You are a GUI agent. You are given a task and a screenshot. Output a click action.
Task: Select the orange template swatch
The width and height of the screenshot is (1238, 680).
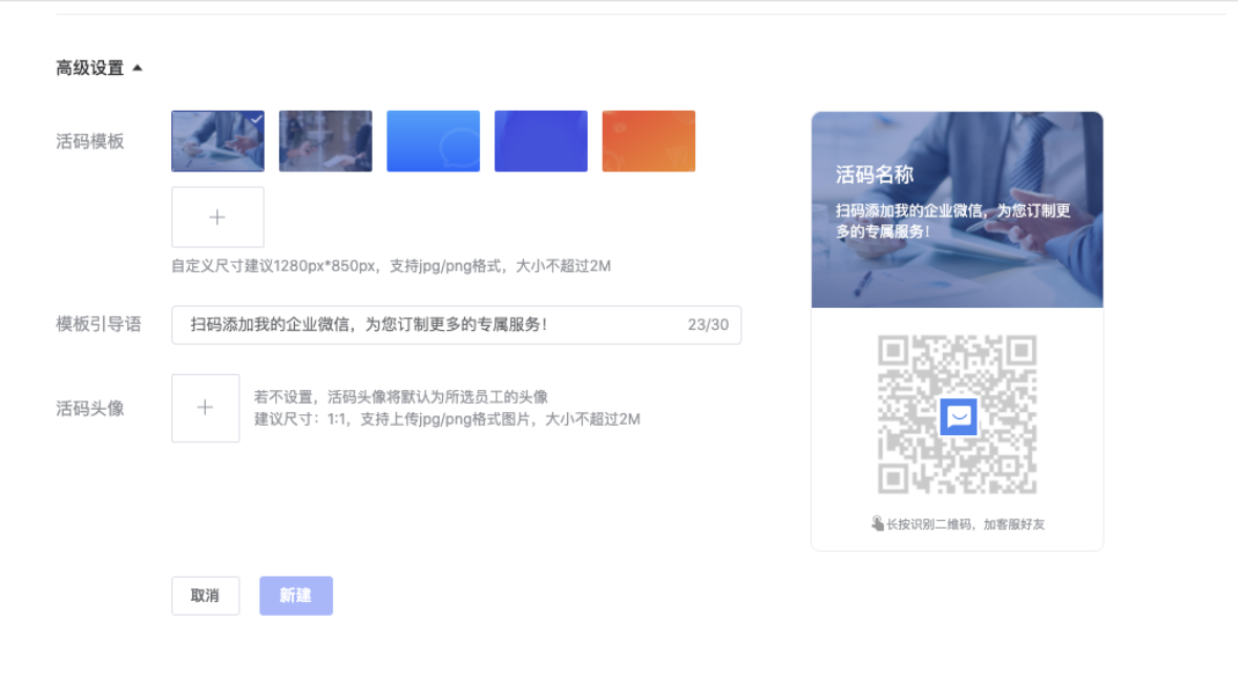pyautogui.click(x=648, y=141)
